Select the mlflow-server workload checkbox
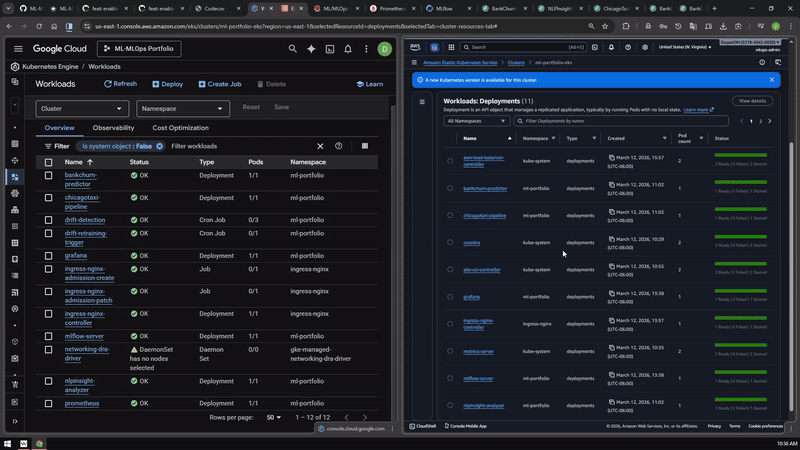 coord(48,336)
